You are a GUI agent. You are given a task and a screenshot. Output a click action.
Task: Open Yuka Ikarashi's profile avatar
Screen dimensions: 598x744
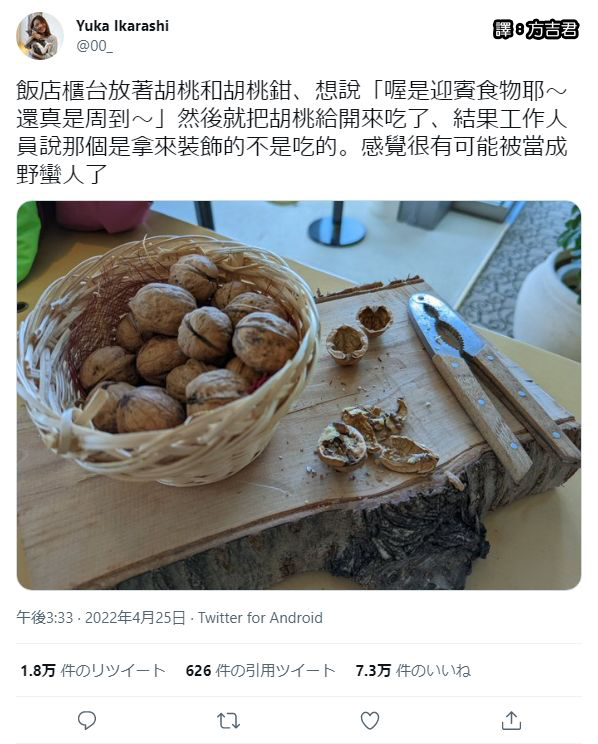tap(39, 36)
